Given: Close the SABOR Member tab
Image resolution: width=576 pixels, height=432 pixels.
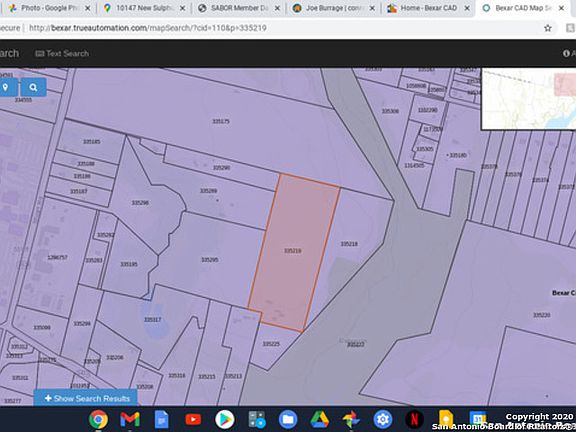Looking at the screenshot, I should (x=278, y=8).
